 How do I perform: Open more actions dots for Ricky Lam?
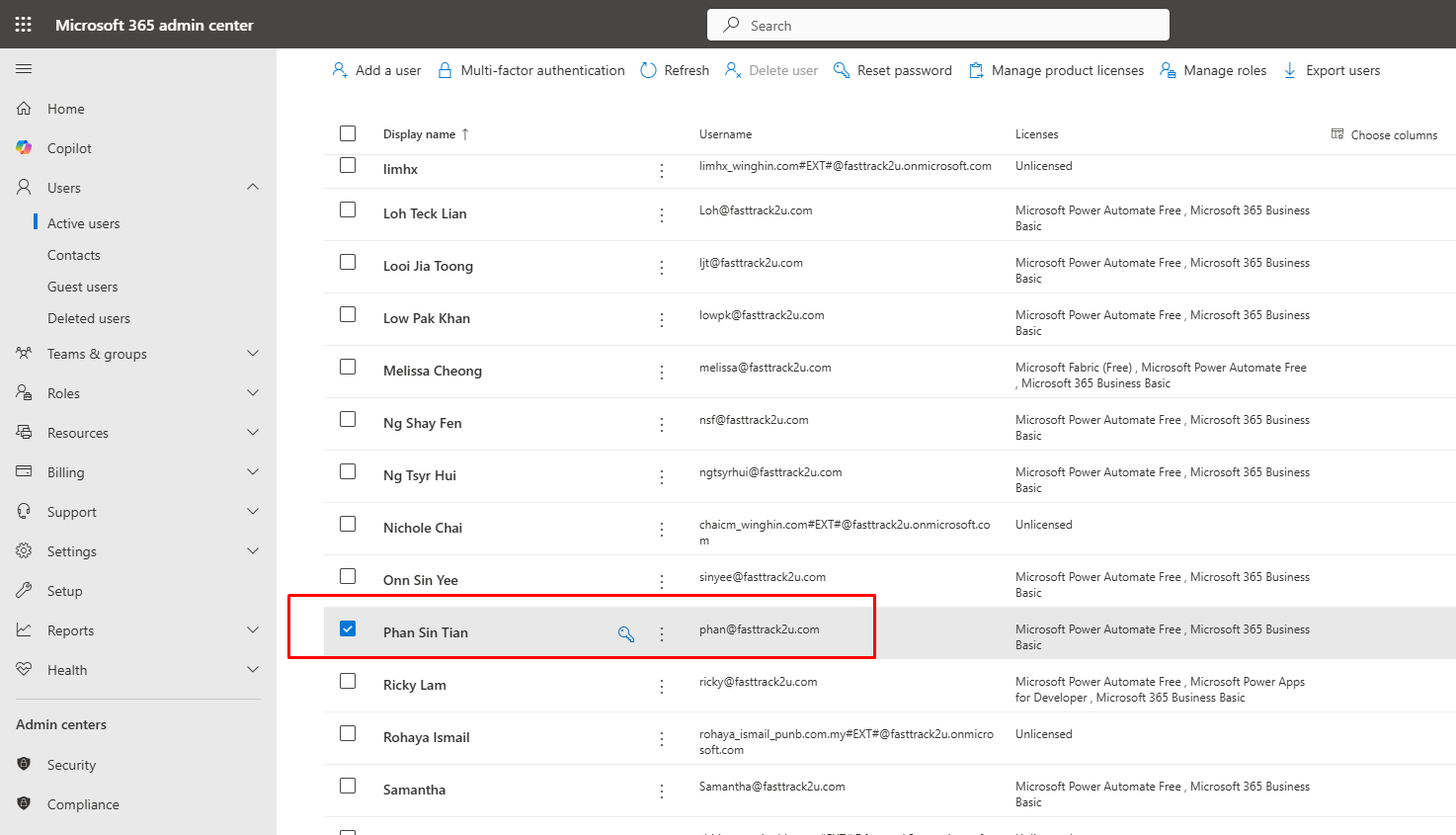coord(662,686)
